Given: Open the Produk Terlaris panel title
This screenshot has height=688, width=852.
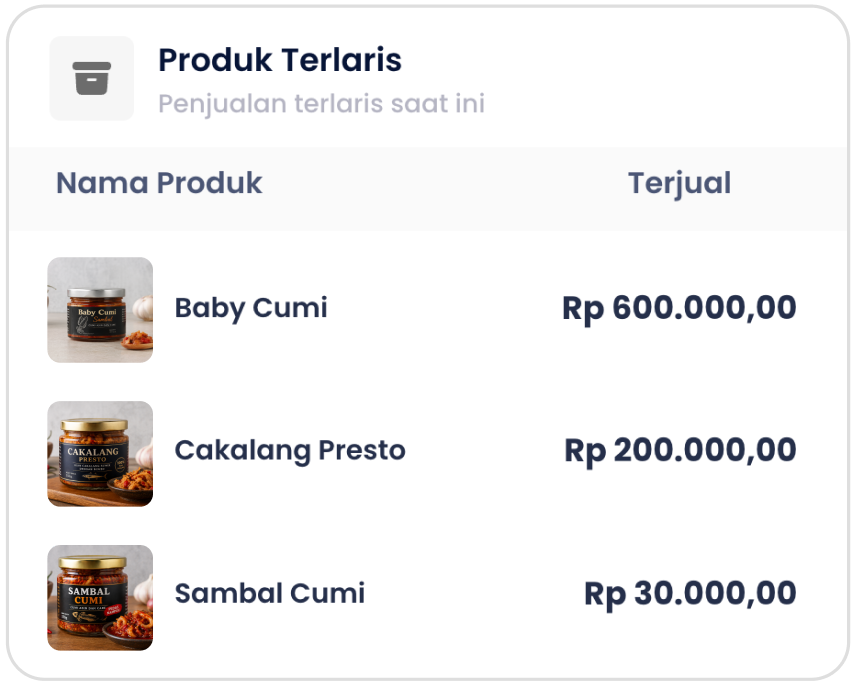Looking at the screenshot, I should [x=279, y=60].
